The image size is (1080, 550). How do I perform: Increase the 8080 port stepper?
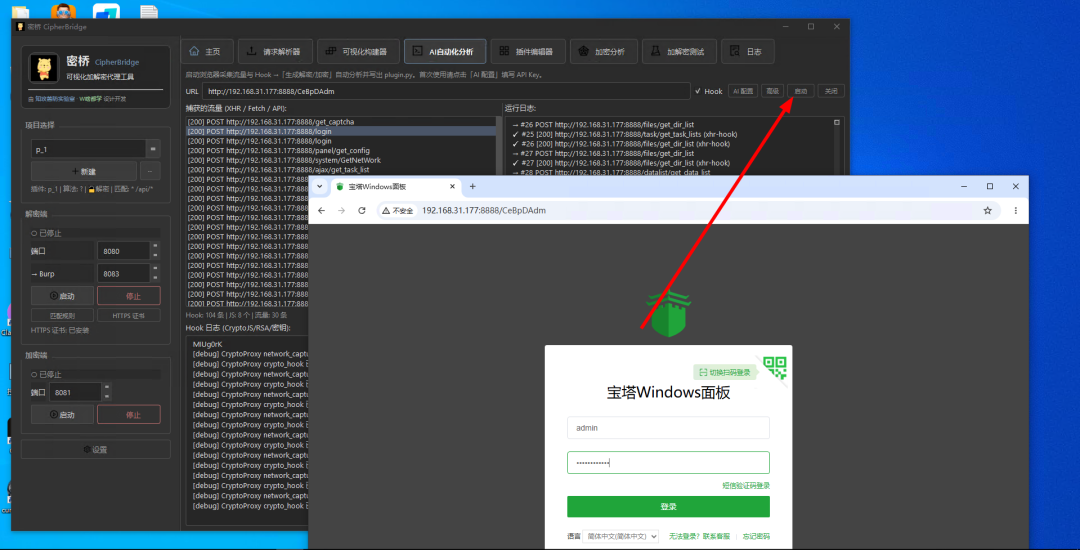(x=155, y=247)
